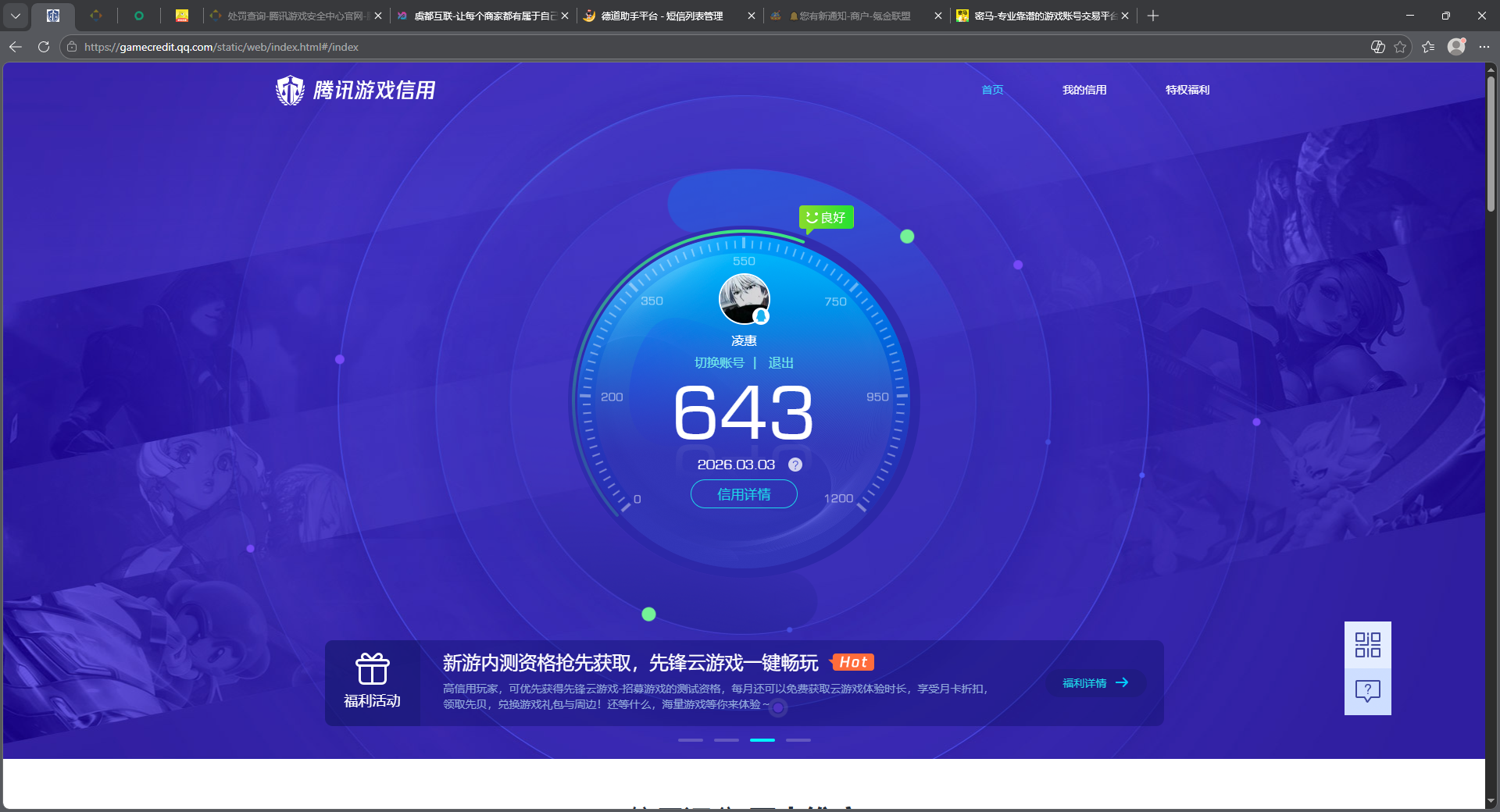The width and height of the screenshot is (1500, 812).
Task: Click the 腾讯游戏信用 shield logo
Action: 289,89
